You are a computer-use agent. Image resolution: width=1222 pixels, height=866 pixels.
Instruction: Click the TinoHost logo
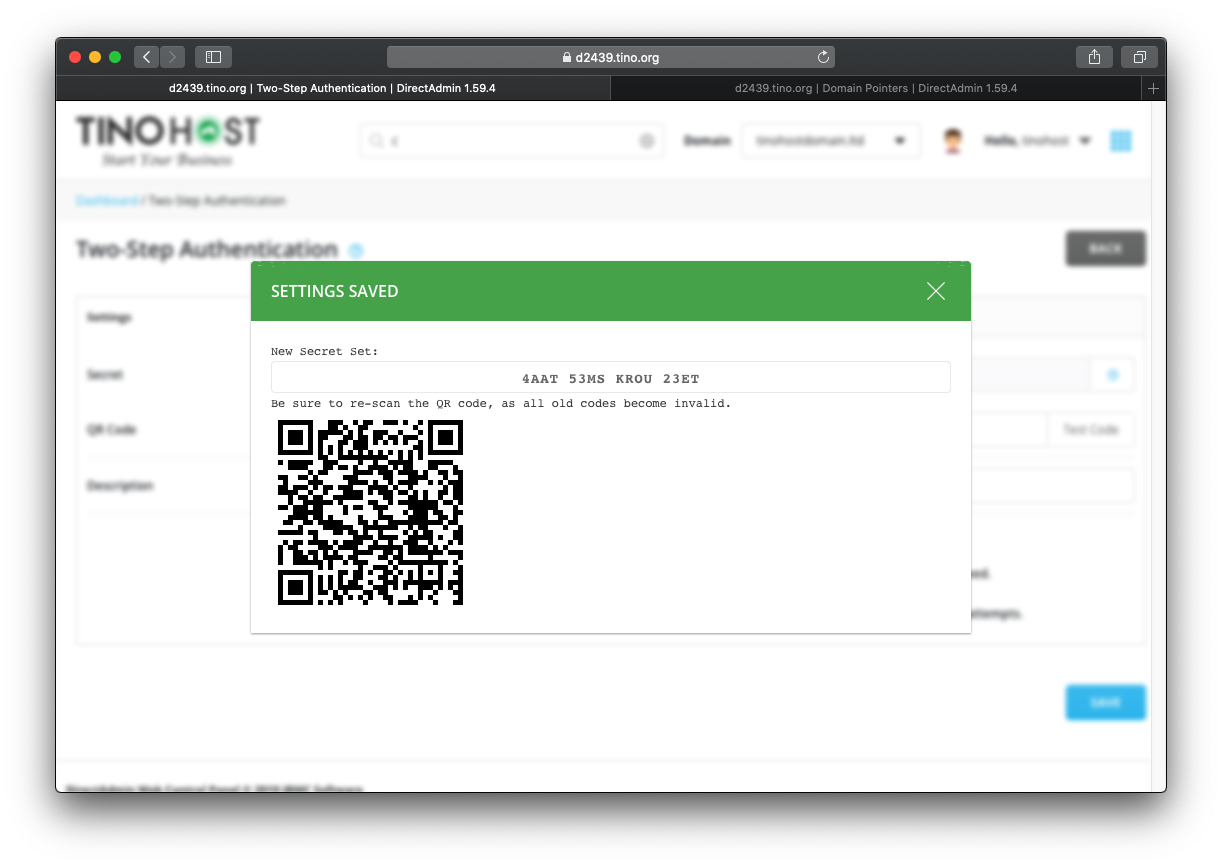pos(168,141)
